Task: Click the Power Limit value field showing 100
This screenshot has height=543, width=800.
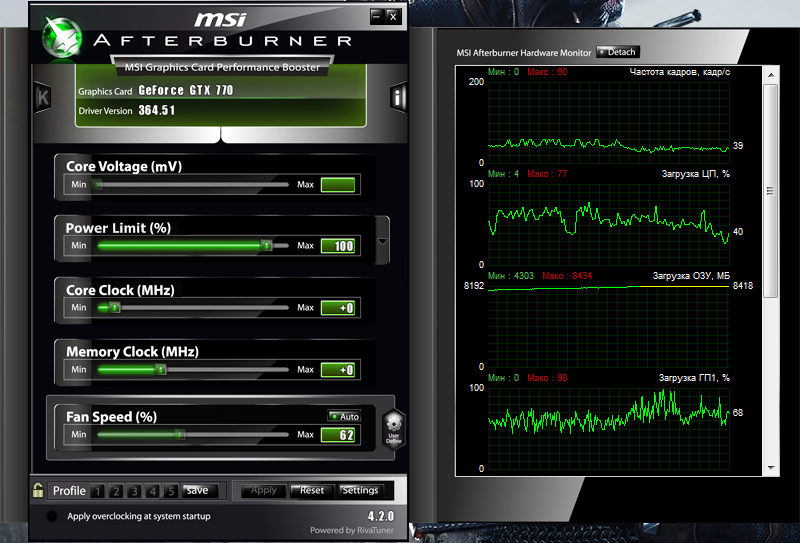Action: (338, 246)
